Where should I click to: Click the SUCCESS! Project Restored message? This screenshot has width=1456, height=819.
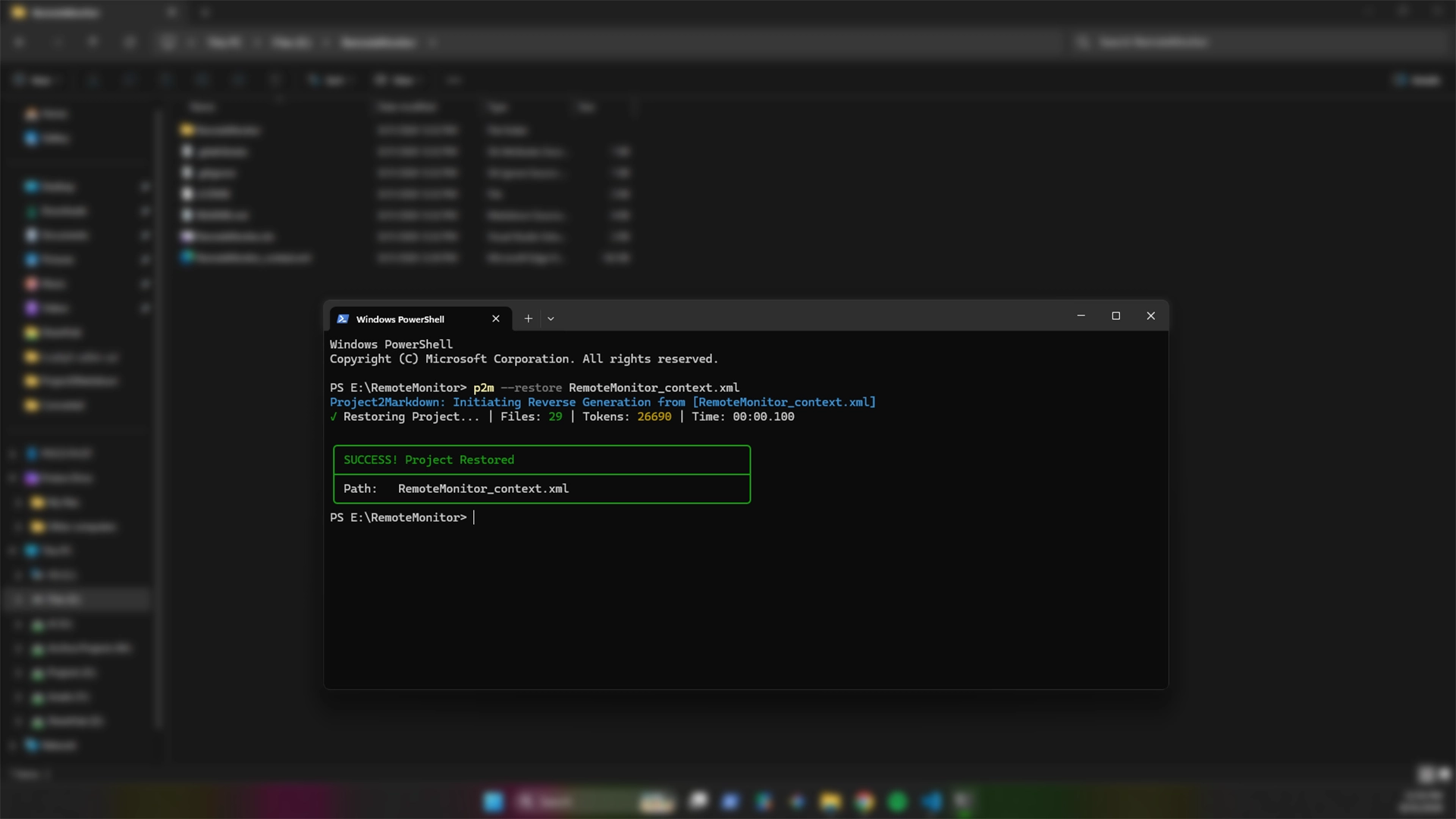[x=428, y=460]
